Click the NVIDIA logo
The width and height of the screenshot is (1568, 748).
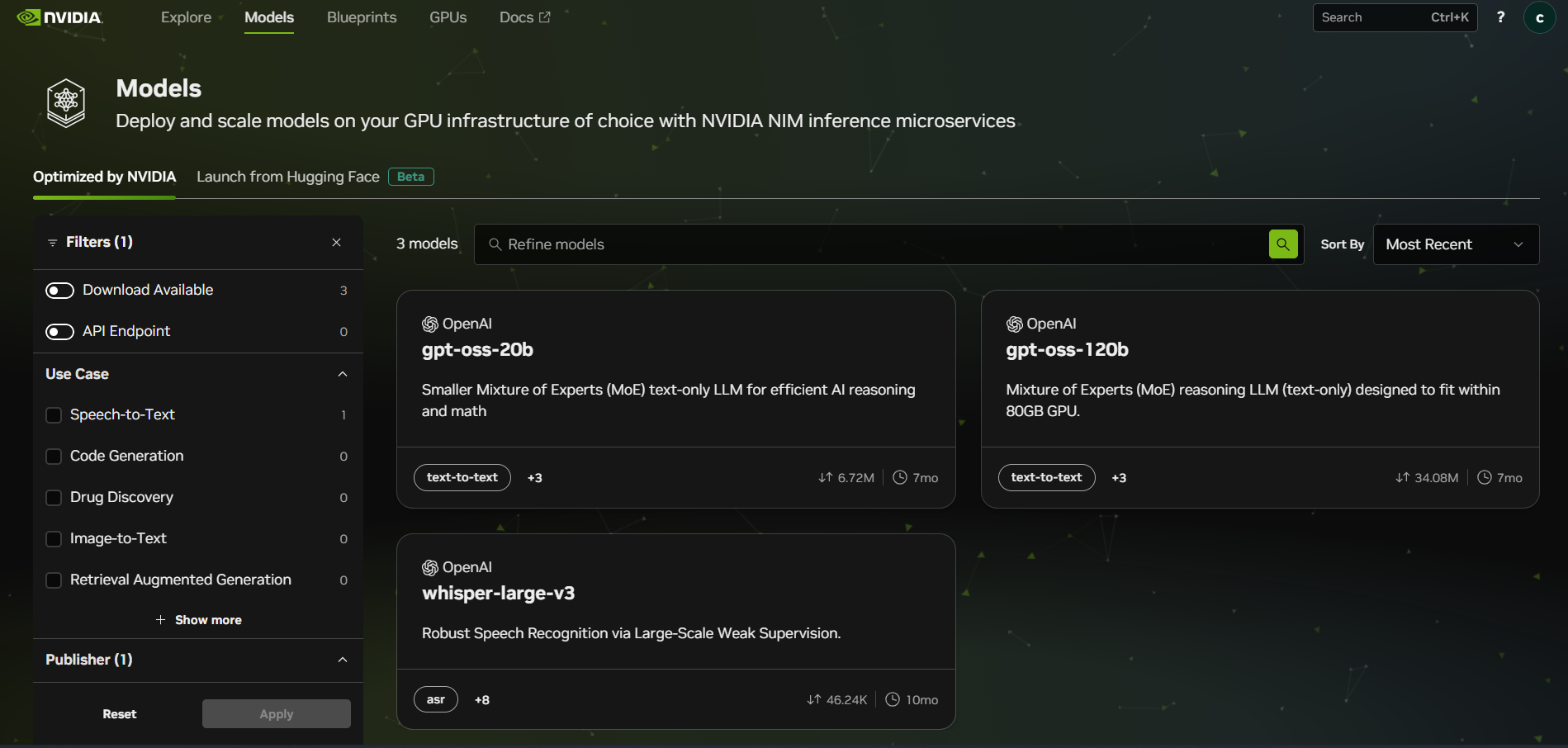[x=59, y=17]
